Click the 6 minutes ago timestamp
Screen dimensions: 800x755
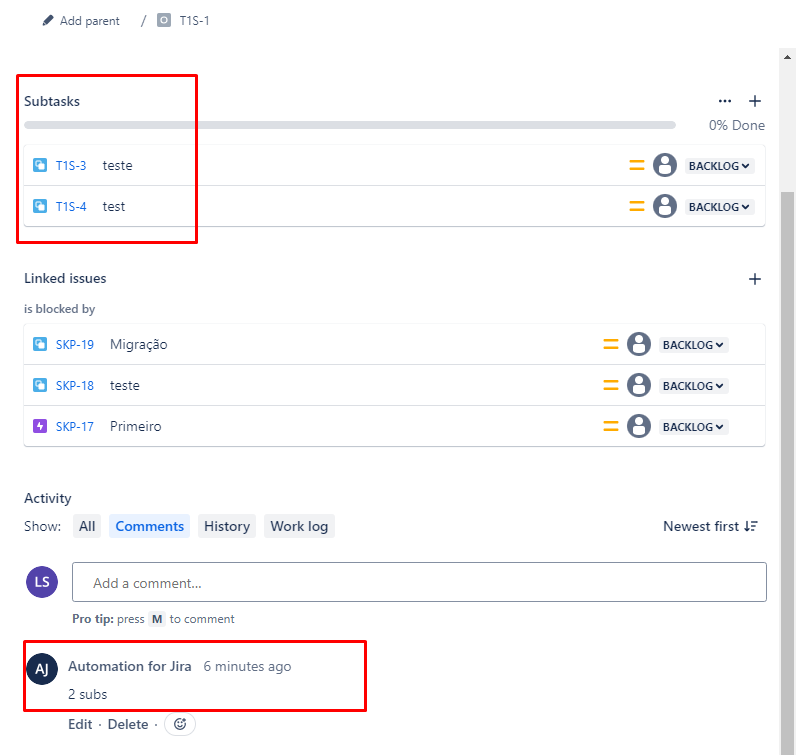coord(247,666)
